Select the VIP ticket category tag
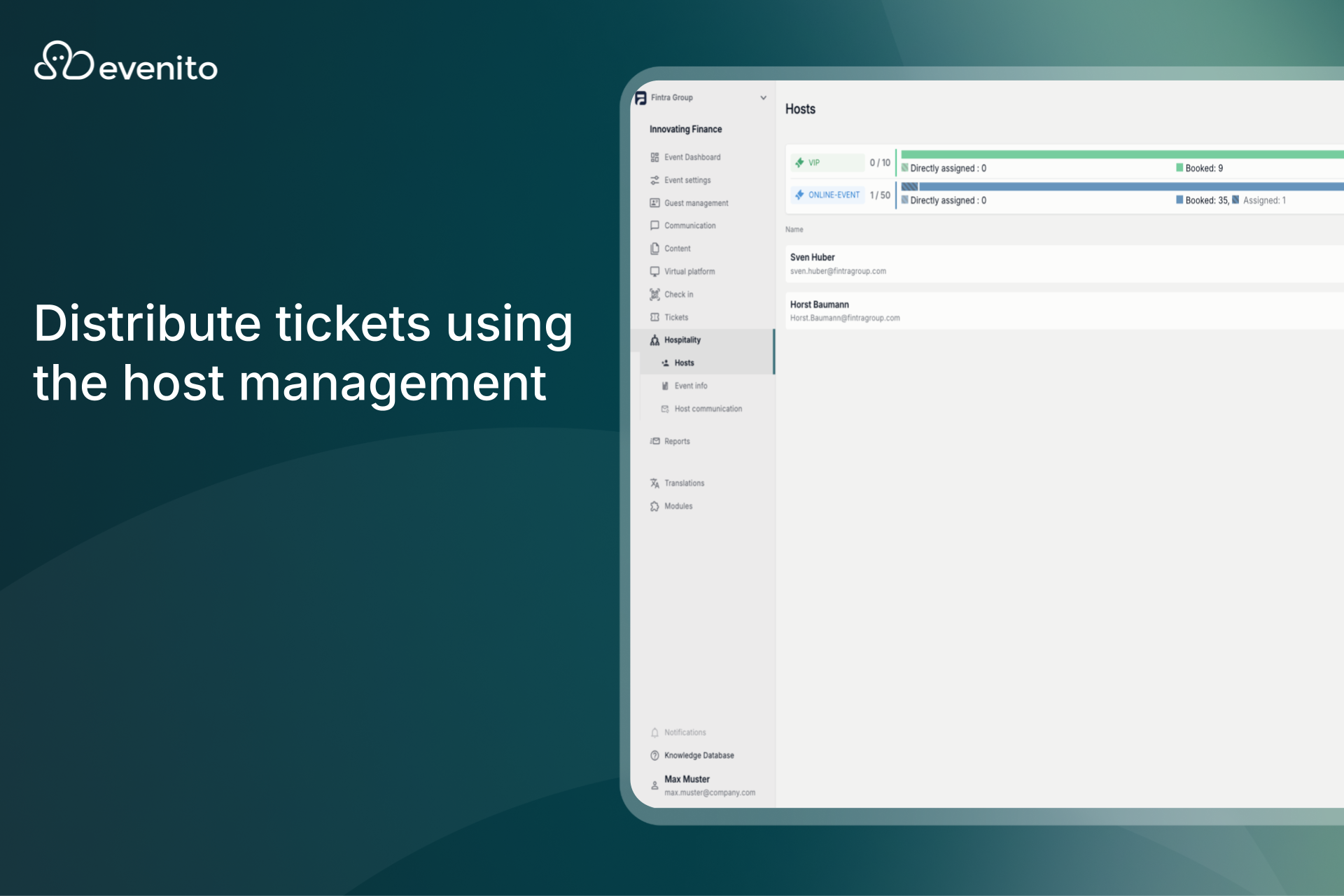The height and width of the screenshot is (896, 1344). tap(827, 162)
